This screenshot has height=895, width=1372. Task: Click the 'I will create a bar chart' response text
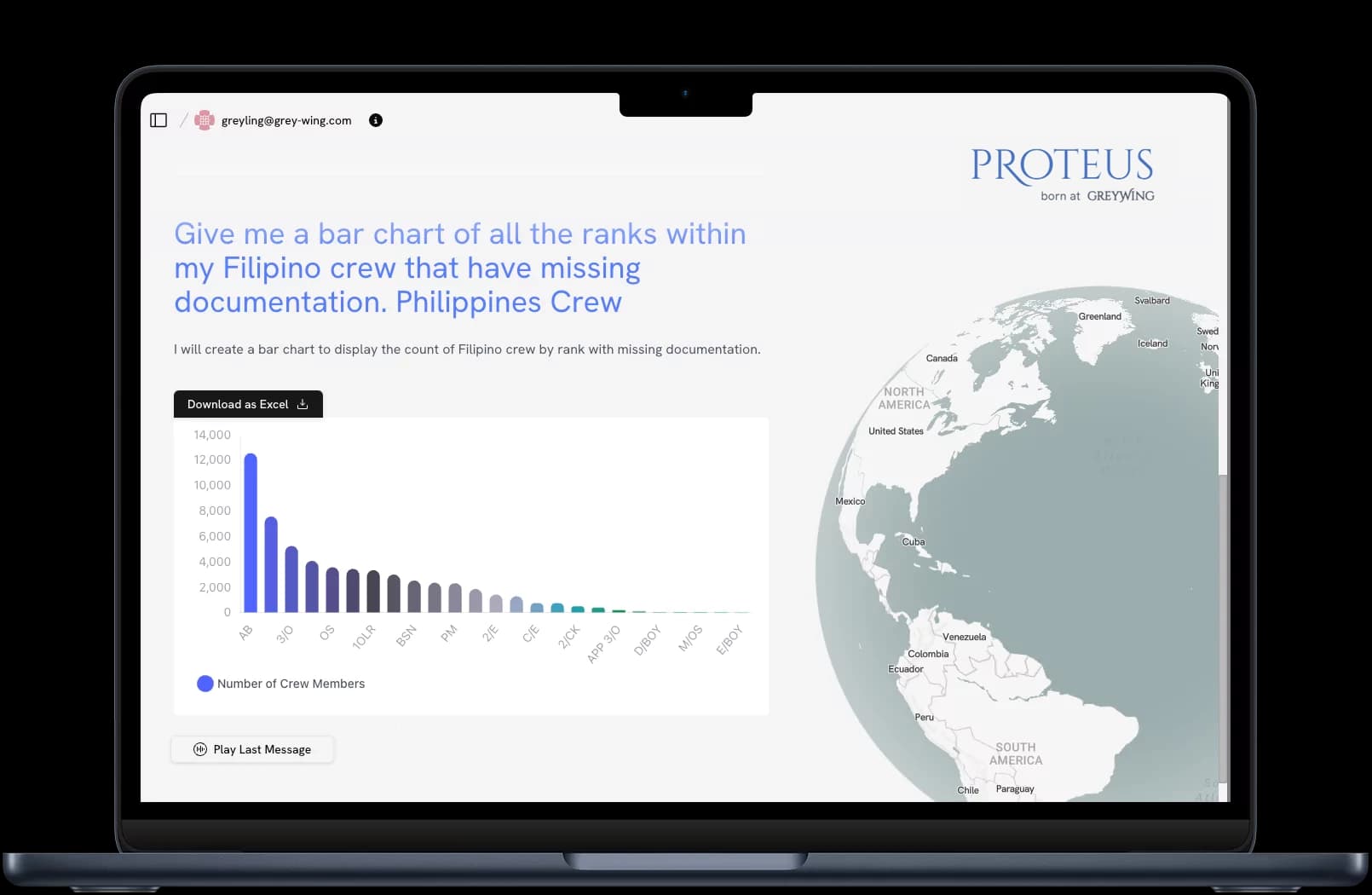click(x=467, y=349)
